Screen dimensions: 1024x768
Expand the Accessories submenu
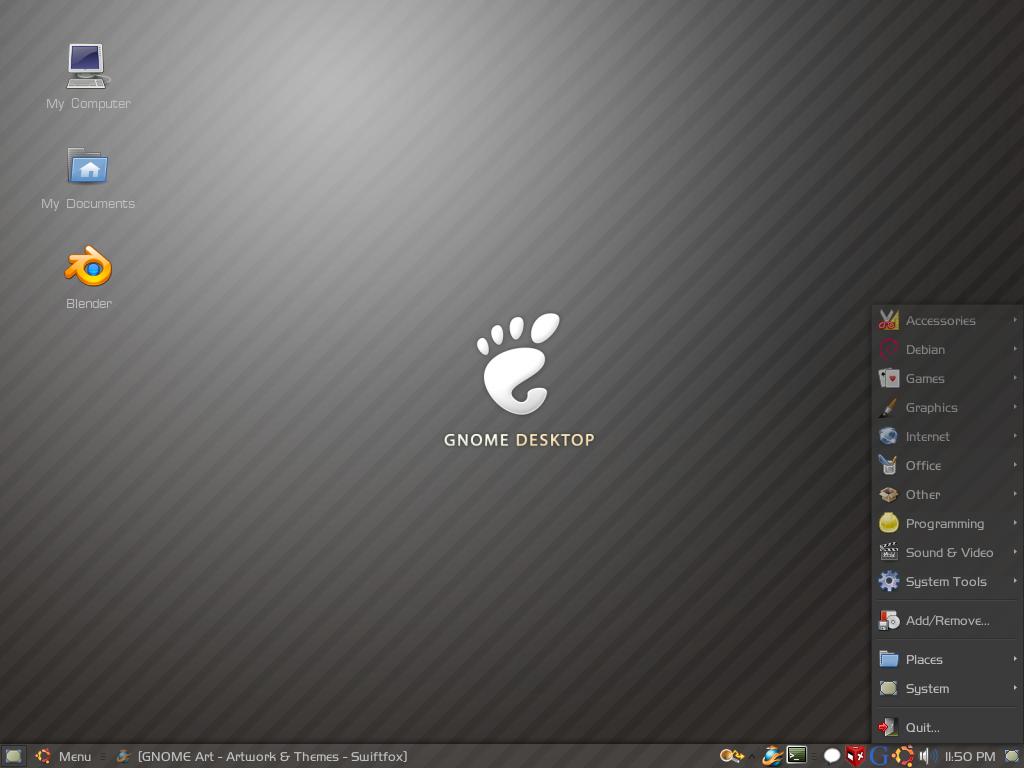pos(948,320)
